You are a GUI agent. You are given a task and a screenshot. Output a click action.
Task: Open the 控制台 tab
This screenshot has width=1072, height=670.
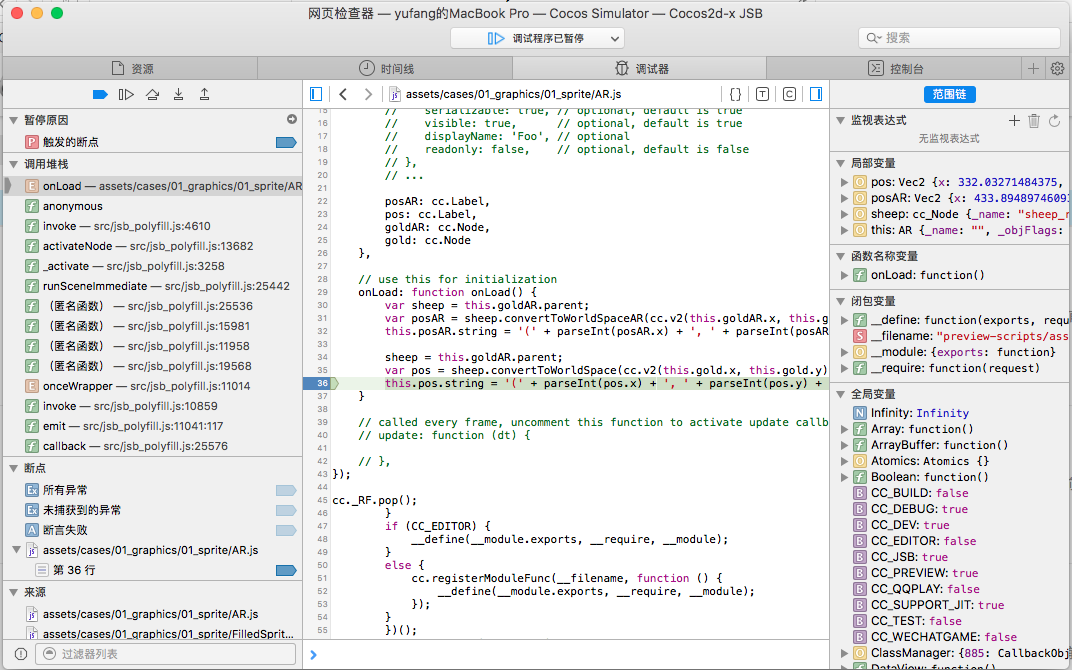click(894, 68)
